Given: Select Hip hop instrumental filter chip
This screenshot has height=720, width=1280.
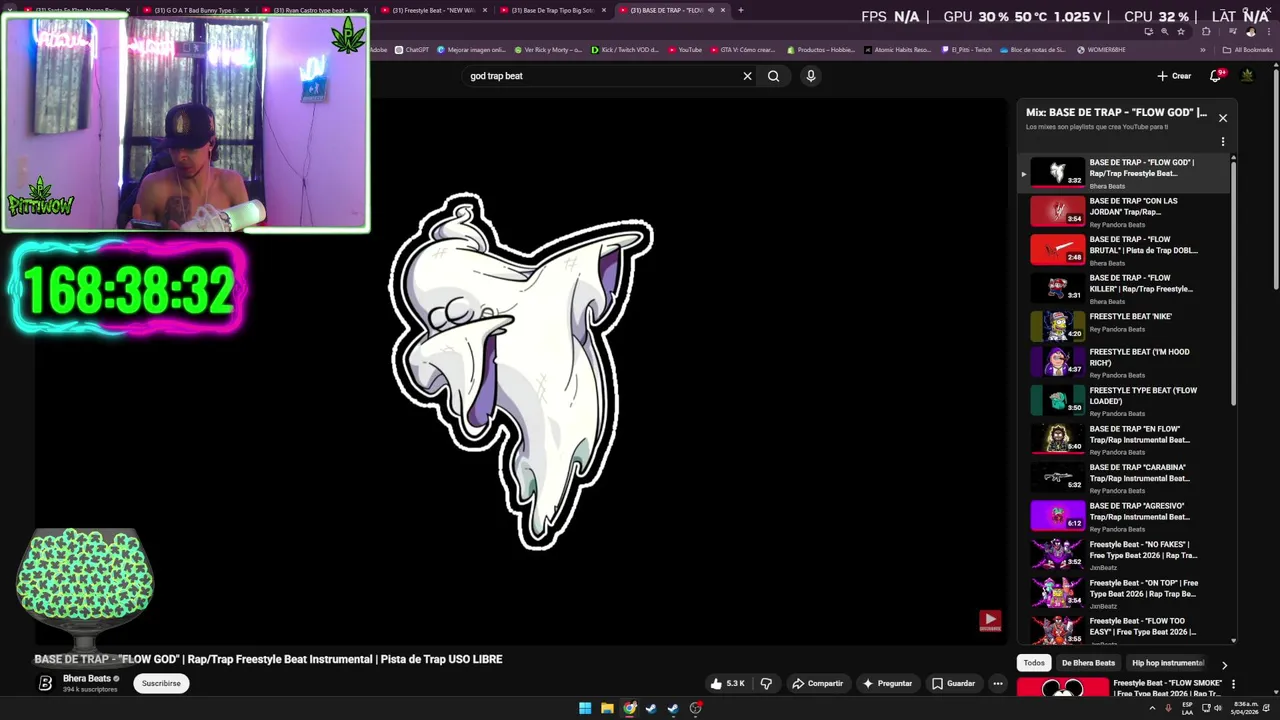Looking at the screenshot, I should point(1167,663).
